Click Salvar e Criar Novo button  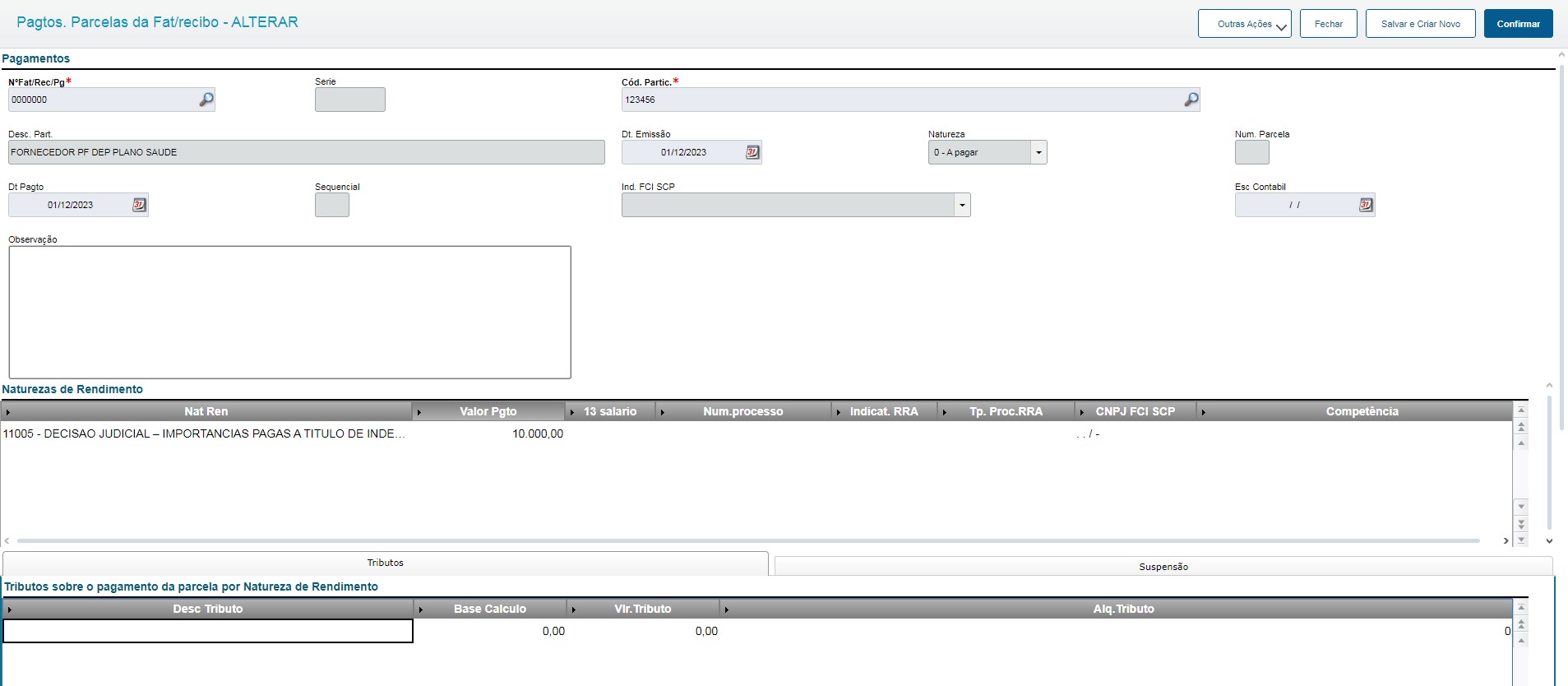(x=1421, y=24)
